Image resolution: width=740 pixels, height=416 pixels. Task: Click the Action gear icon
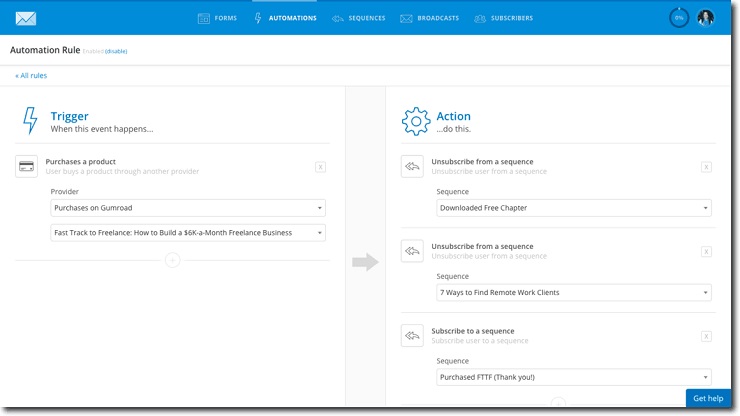tap(416, 121)
